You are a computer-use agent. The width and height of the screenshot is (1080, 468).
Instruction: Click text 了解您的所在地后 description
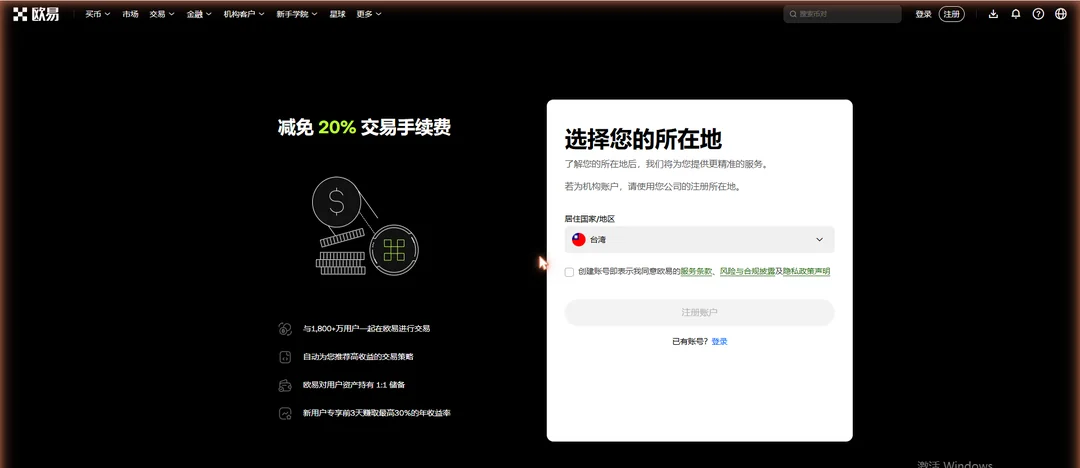[x=666, y=164]
